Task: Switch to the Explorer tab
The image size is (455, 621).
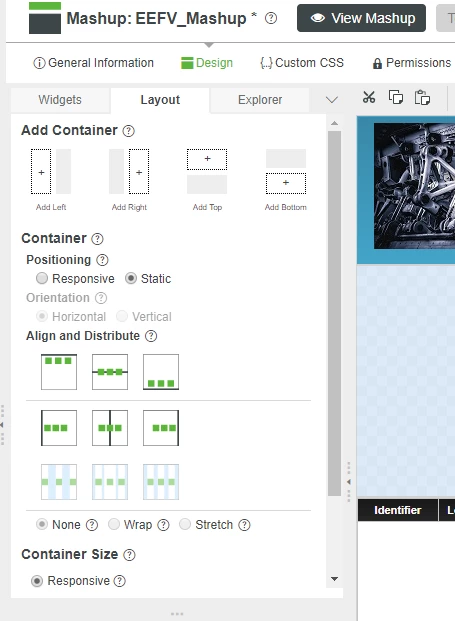Action: pyautogui.click(x=260, y=100)
